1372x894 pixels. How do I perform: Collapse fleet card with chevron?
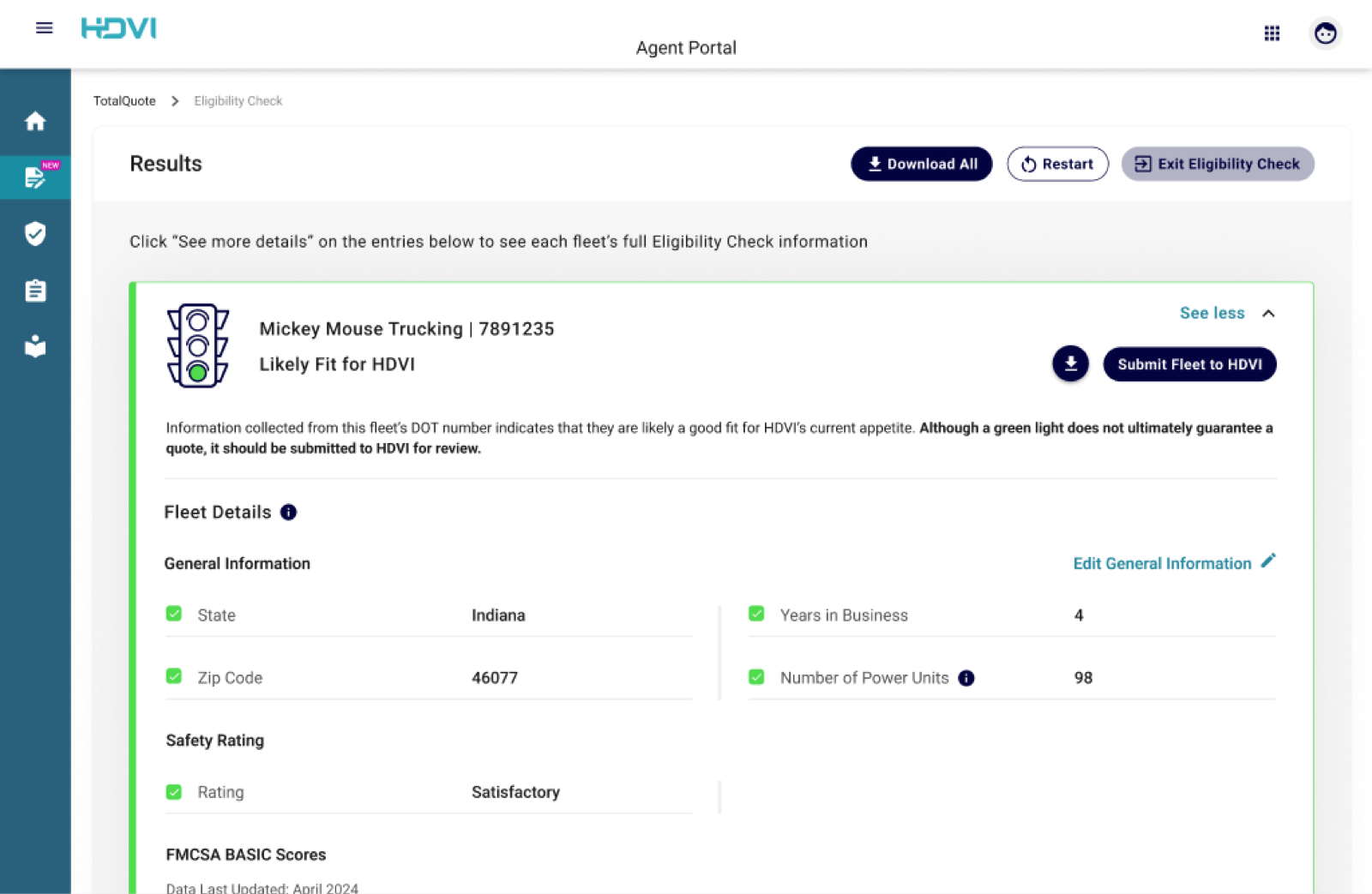coord(1268,314)
